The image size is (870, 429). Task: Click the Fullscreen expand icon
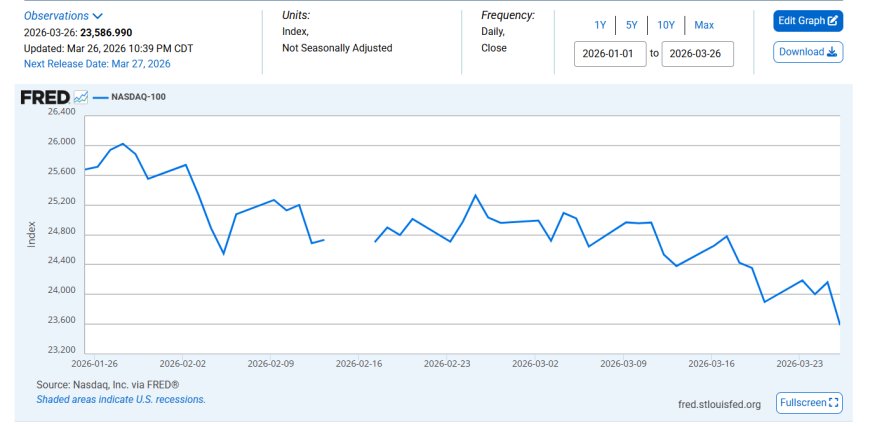click(835, 403)
